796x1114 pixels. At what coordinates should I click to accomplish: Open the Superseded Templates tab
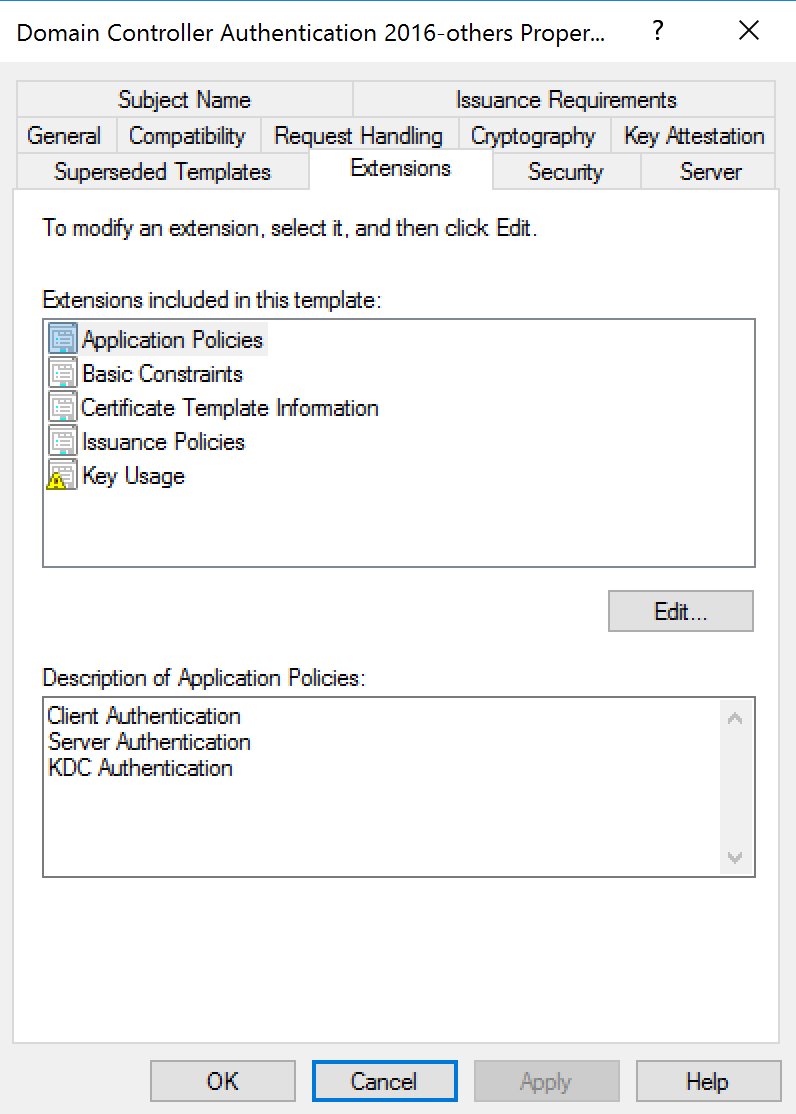pyautogui.click(x=163, y=171)
